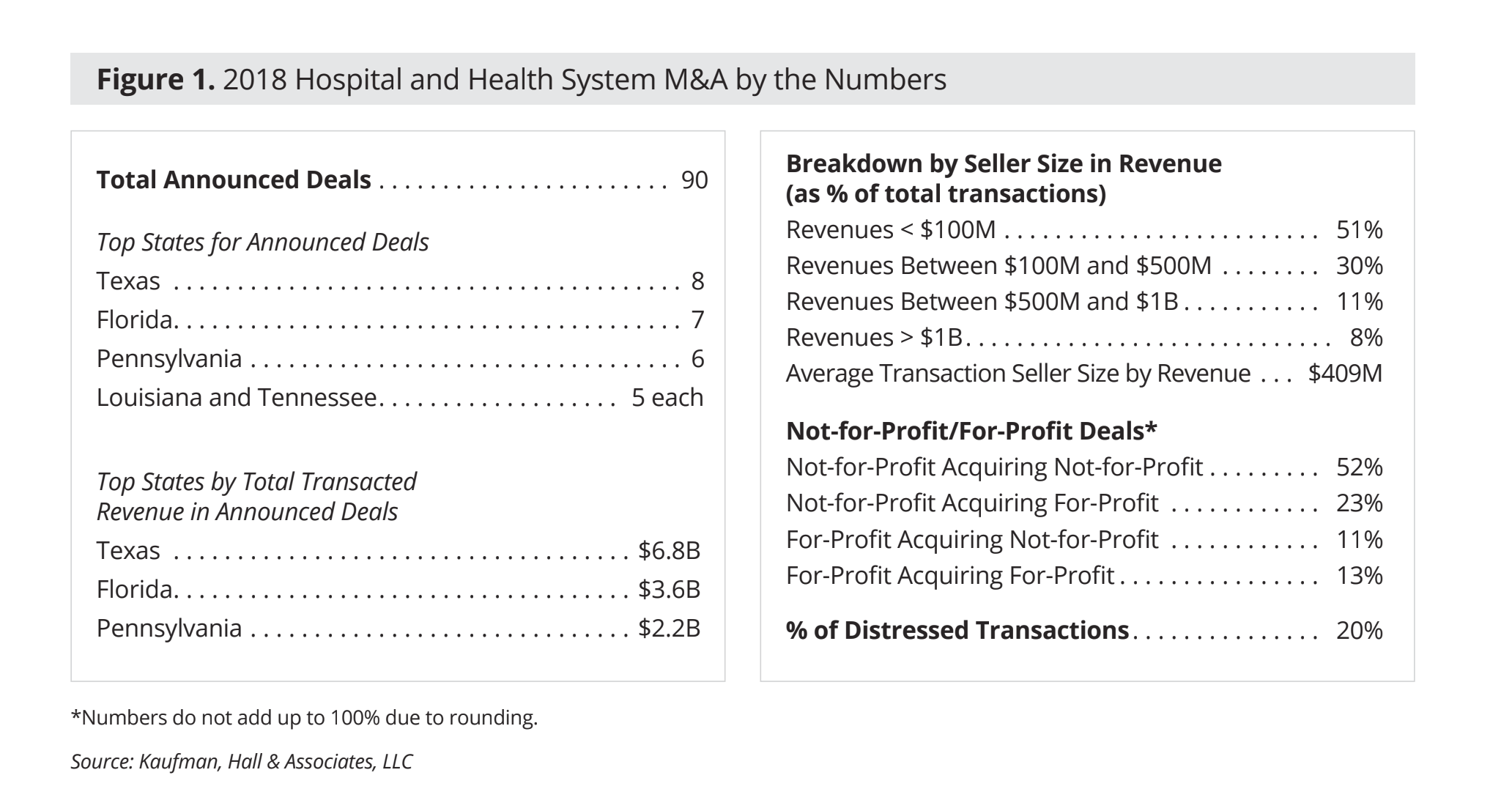Click the Top States by Total Transacted Revenue subheading

tap(256, 497)
